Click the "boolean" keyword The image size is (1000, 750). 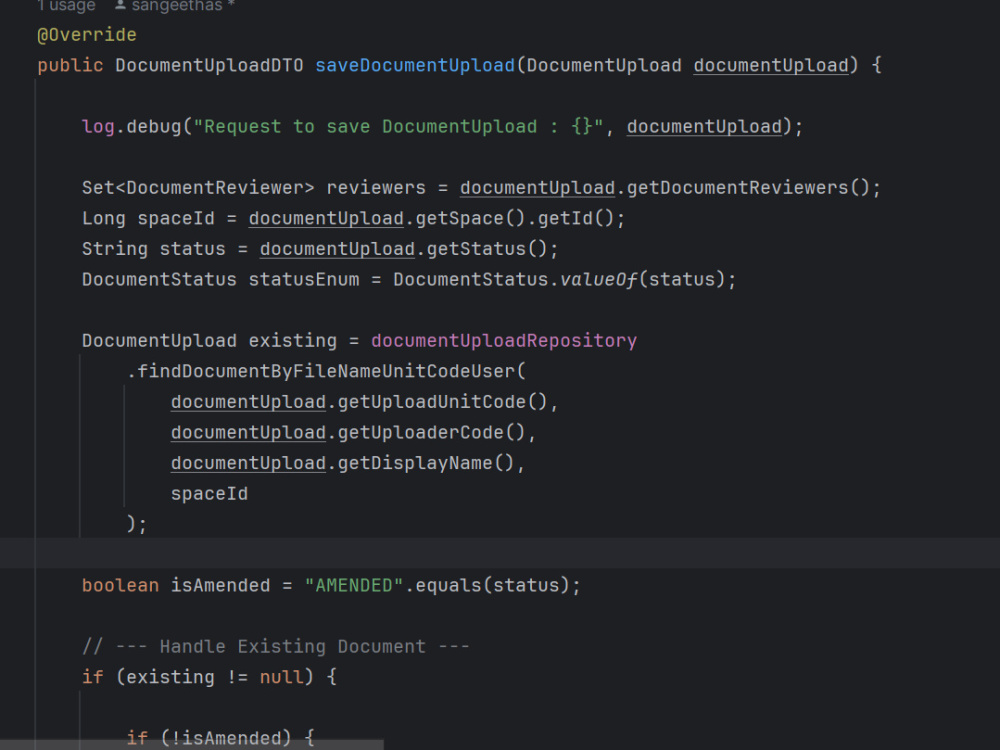point(121,585)
